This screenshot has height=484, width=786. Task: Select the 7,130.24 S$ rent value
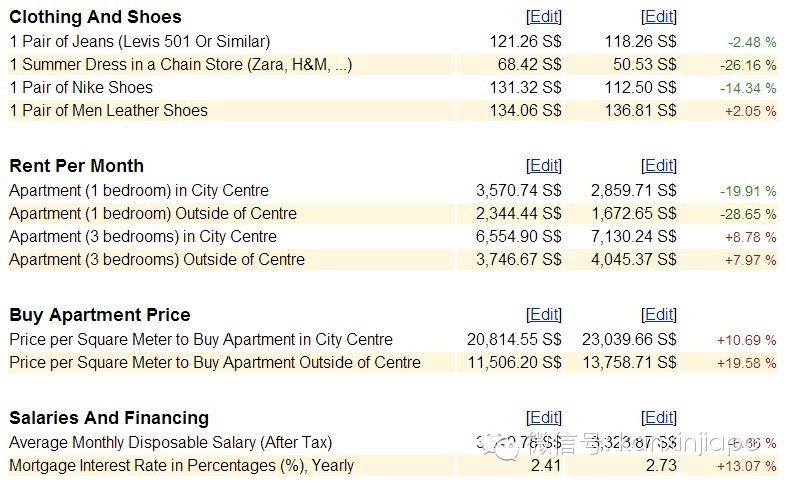(634, 236)
